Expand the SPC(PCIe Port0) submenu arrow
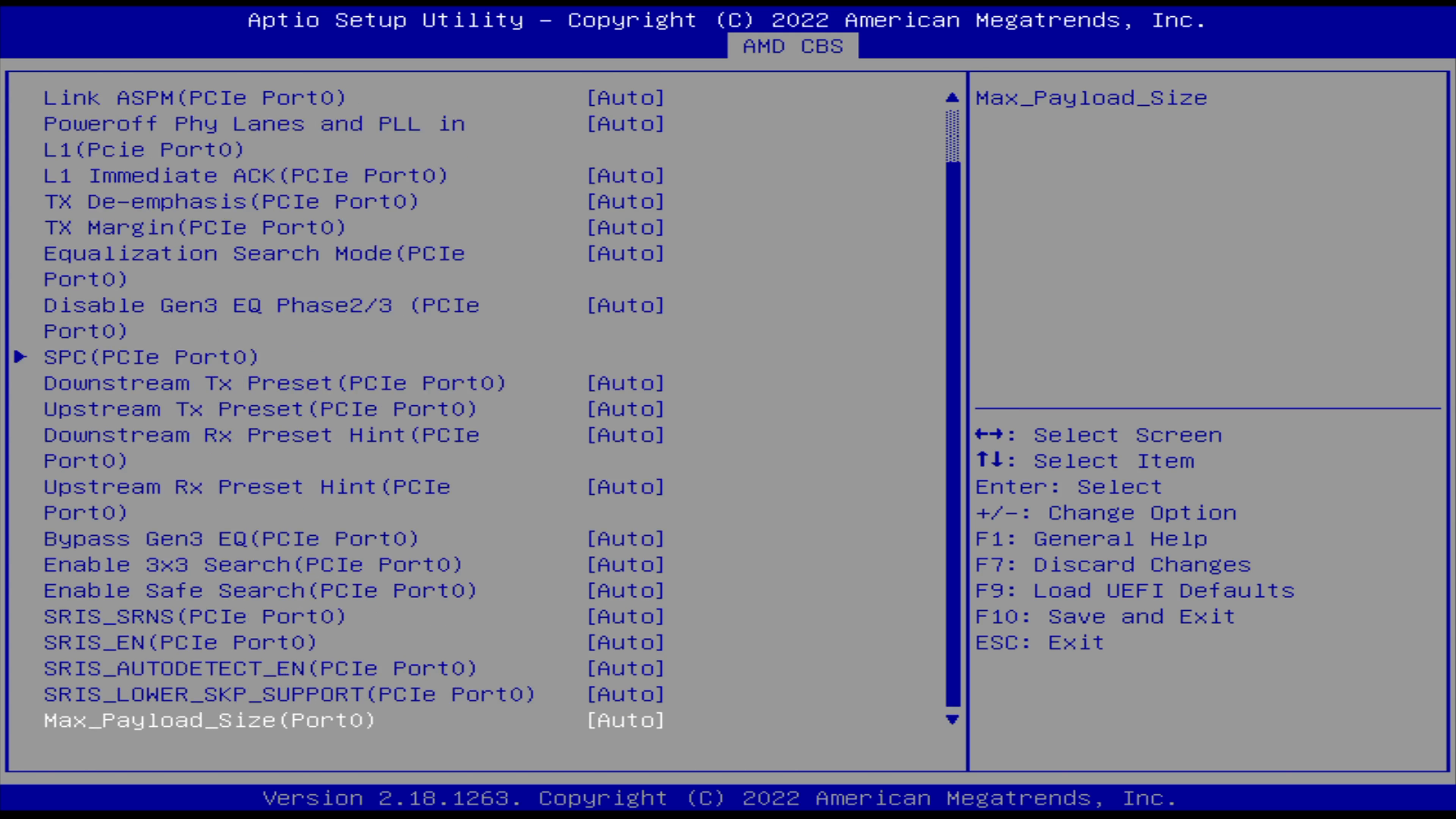The height and width of the screenshot is (819, 1456). [x=20, y=357]
